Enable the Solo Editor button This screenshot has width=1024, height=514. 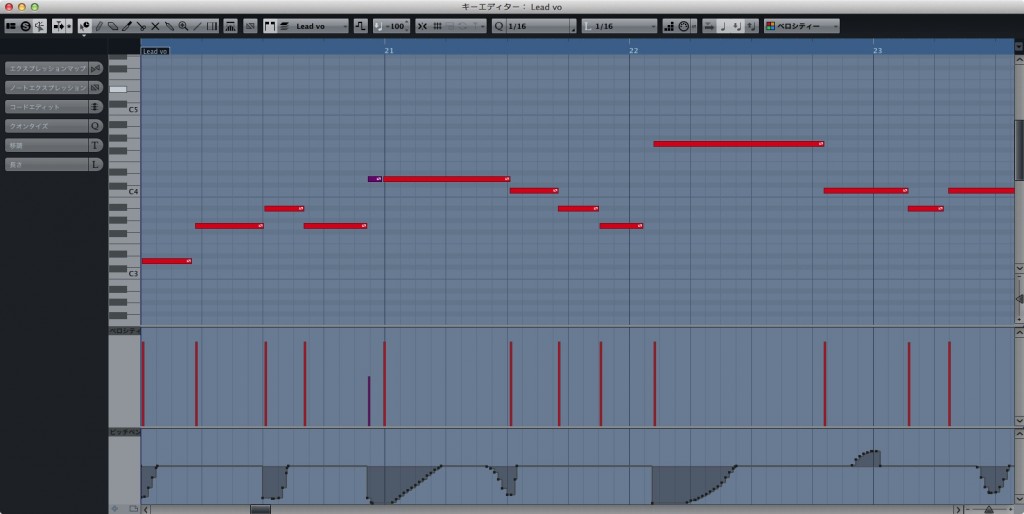tap(25, 26)
